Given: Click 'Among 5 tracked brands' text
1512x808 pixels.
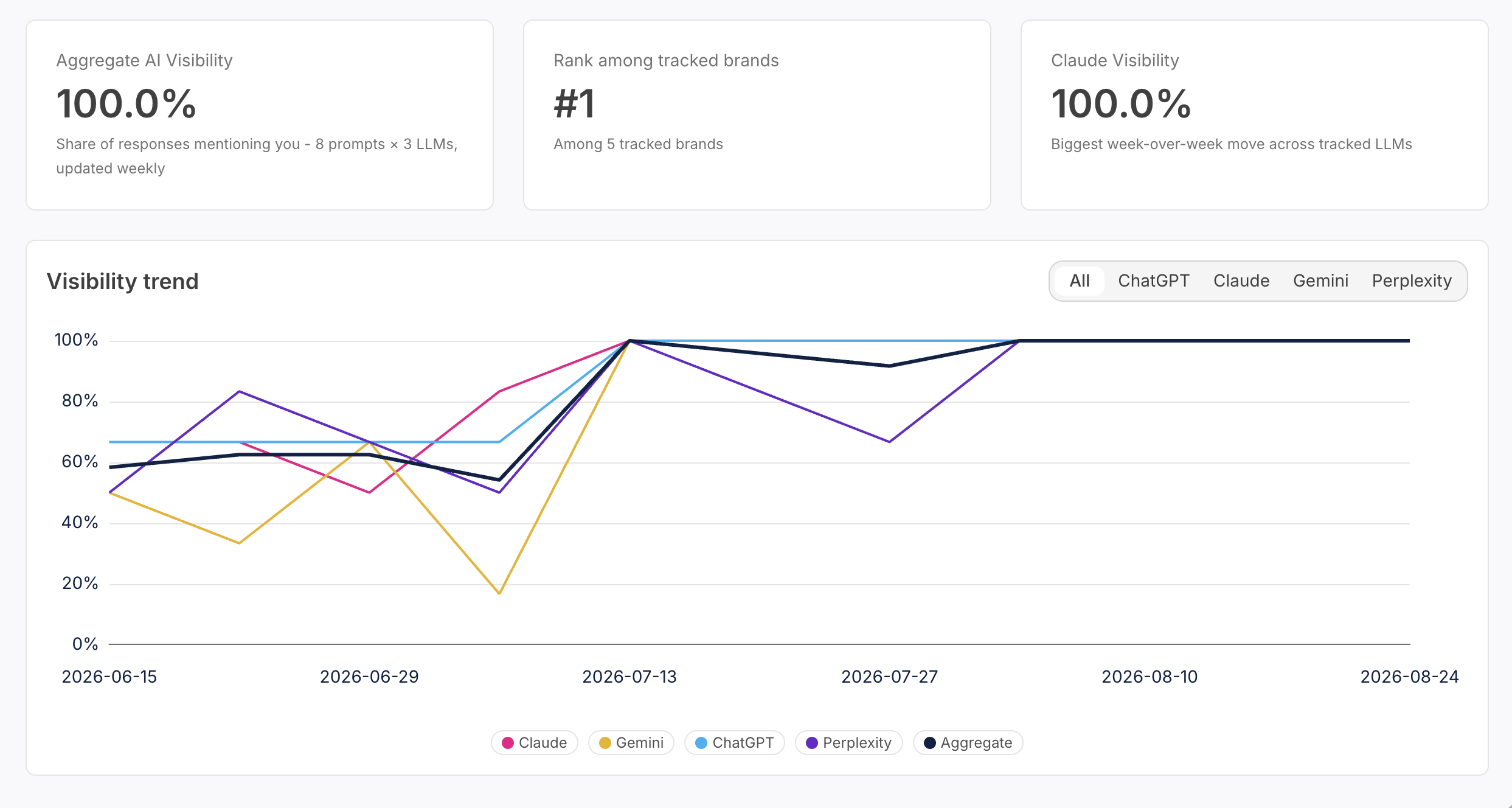Looking at the screenshot, I should click(x=638, y=144).
